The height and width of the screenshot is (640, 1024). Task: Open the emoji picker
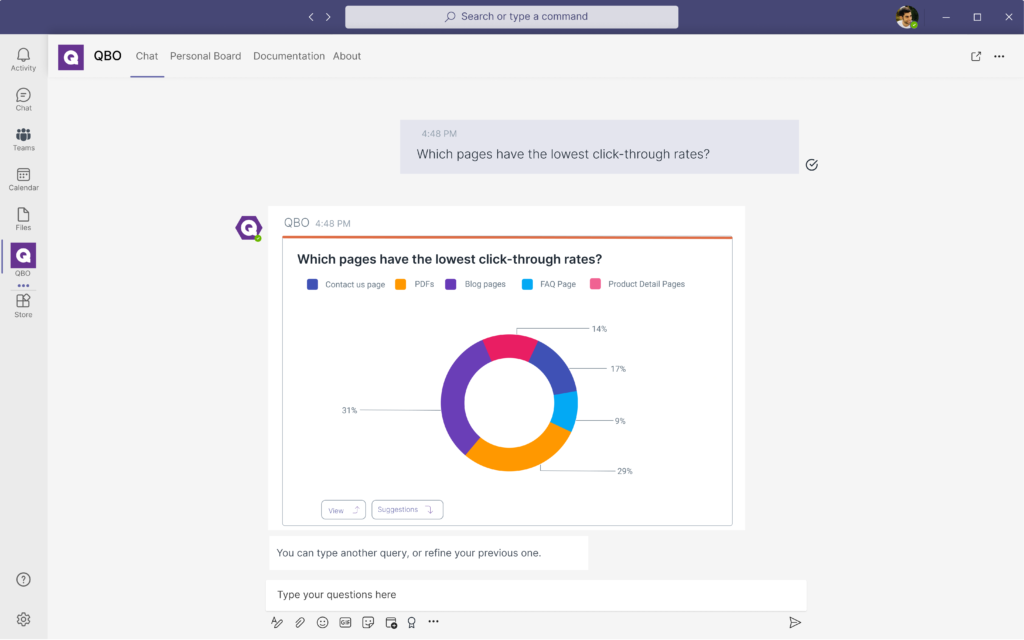(323, 622)
